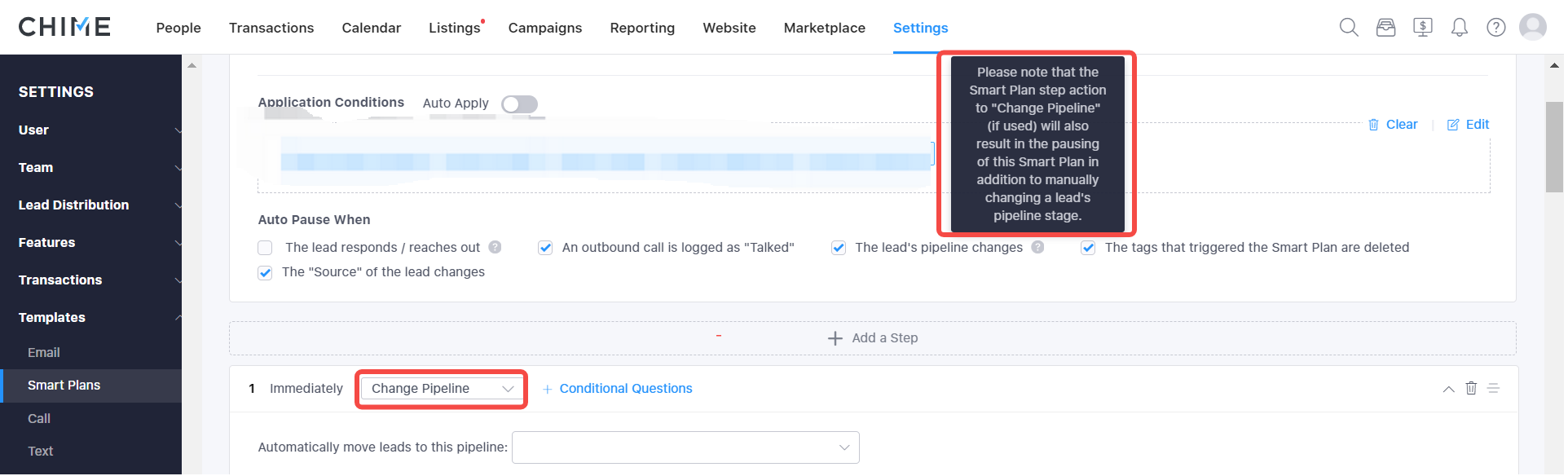Open the search magnifier icon
This screenshot has width=1568, height=476.
1349,28
